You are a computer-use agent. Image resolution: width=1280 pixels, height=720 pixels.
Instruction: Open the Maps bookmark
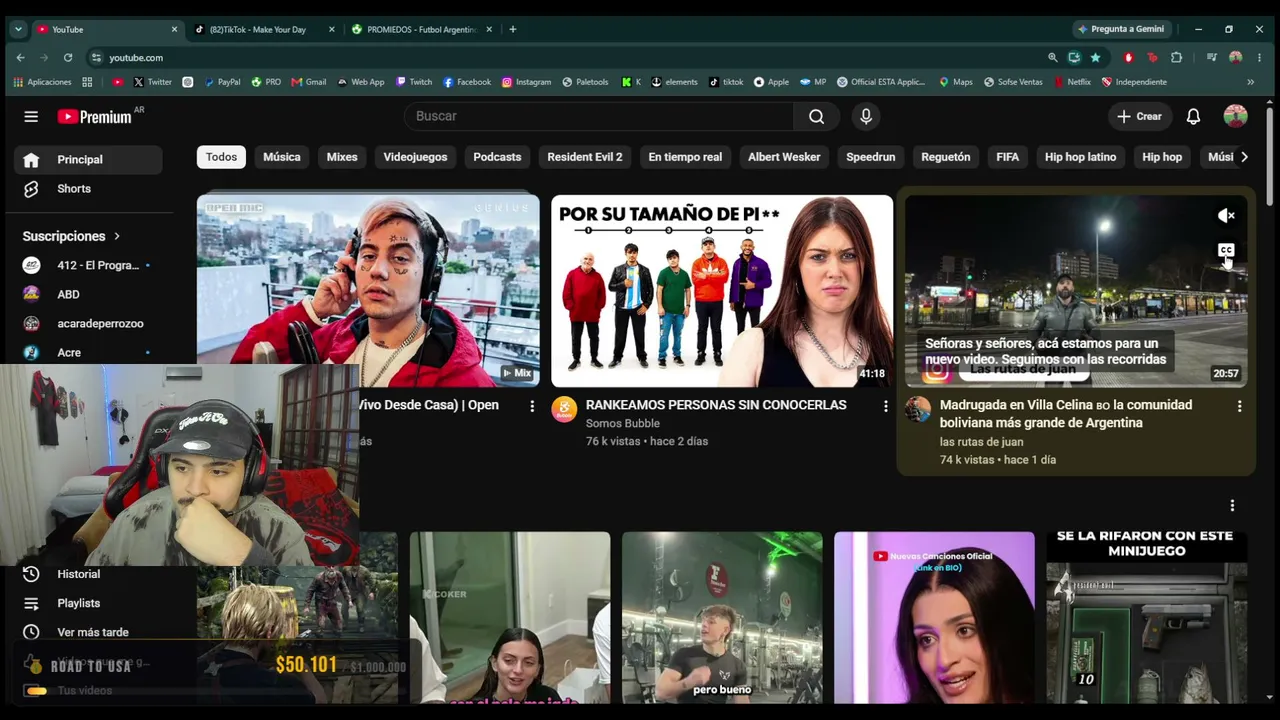coord(955,82)
